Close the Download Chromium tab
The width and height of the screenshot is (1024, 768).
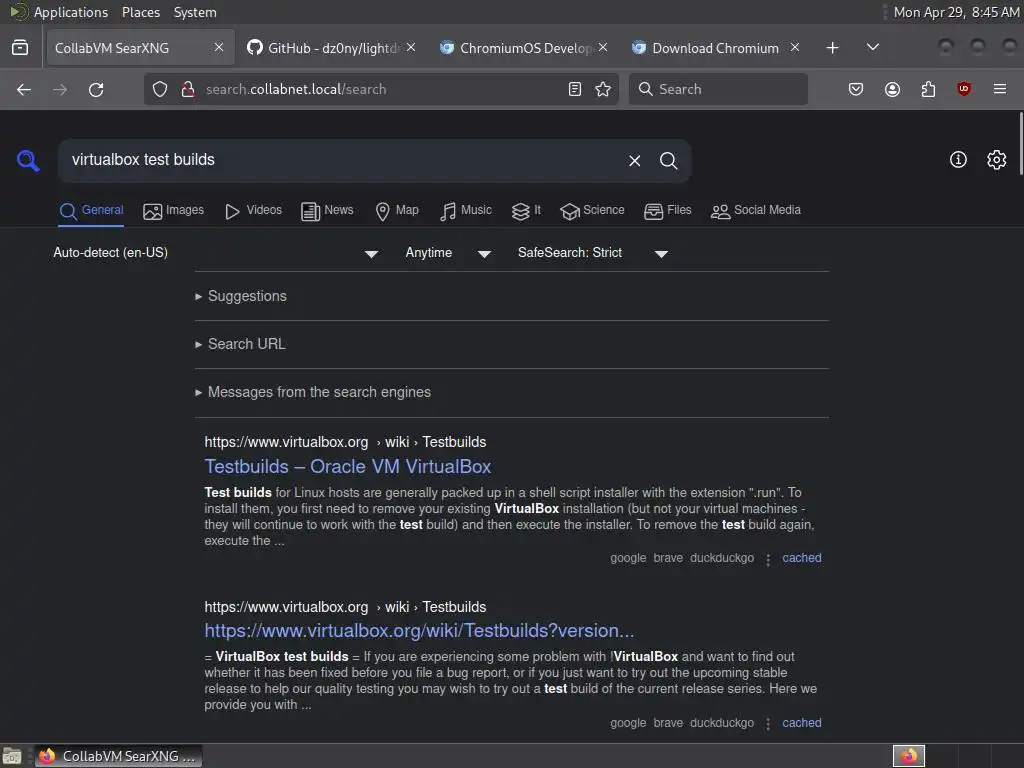click(x=795, y=47)
